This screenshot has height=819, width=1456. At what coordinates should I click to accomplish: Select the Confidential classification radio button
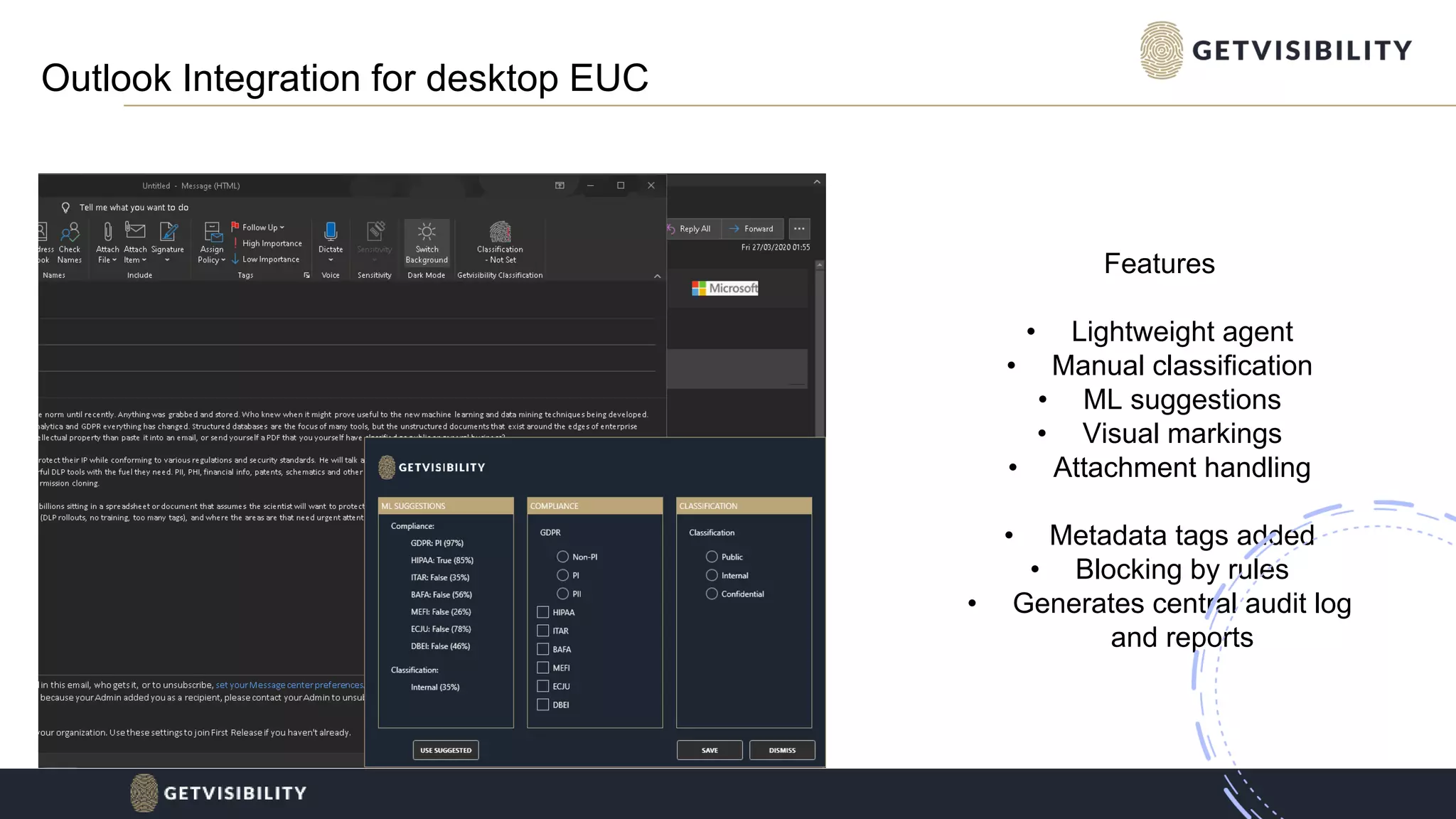click(x=712, y=594)
